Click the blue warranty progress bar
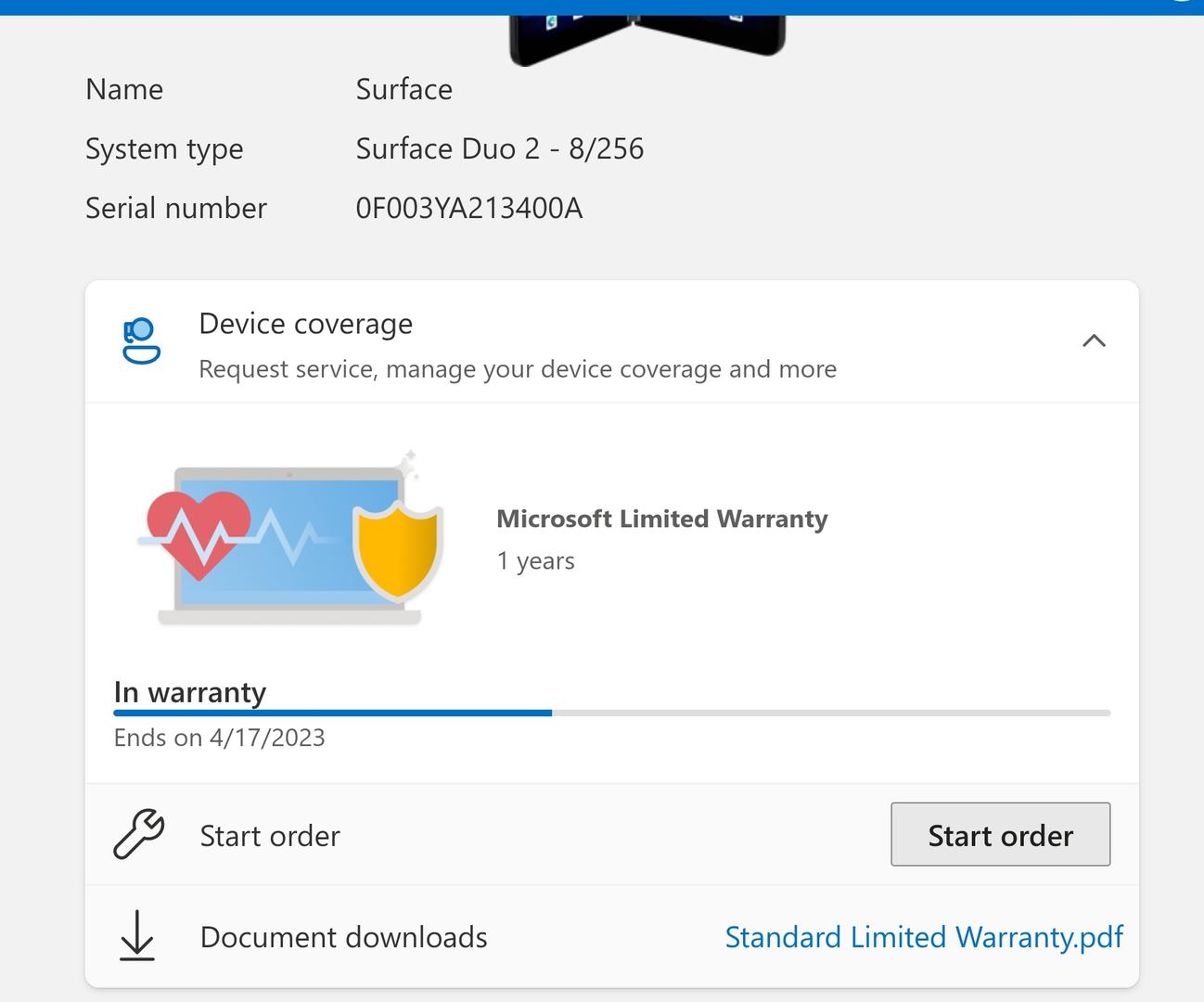The height and width of the screenshot is (1002, 1204). [332, 713]
